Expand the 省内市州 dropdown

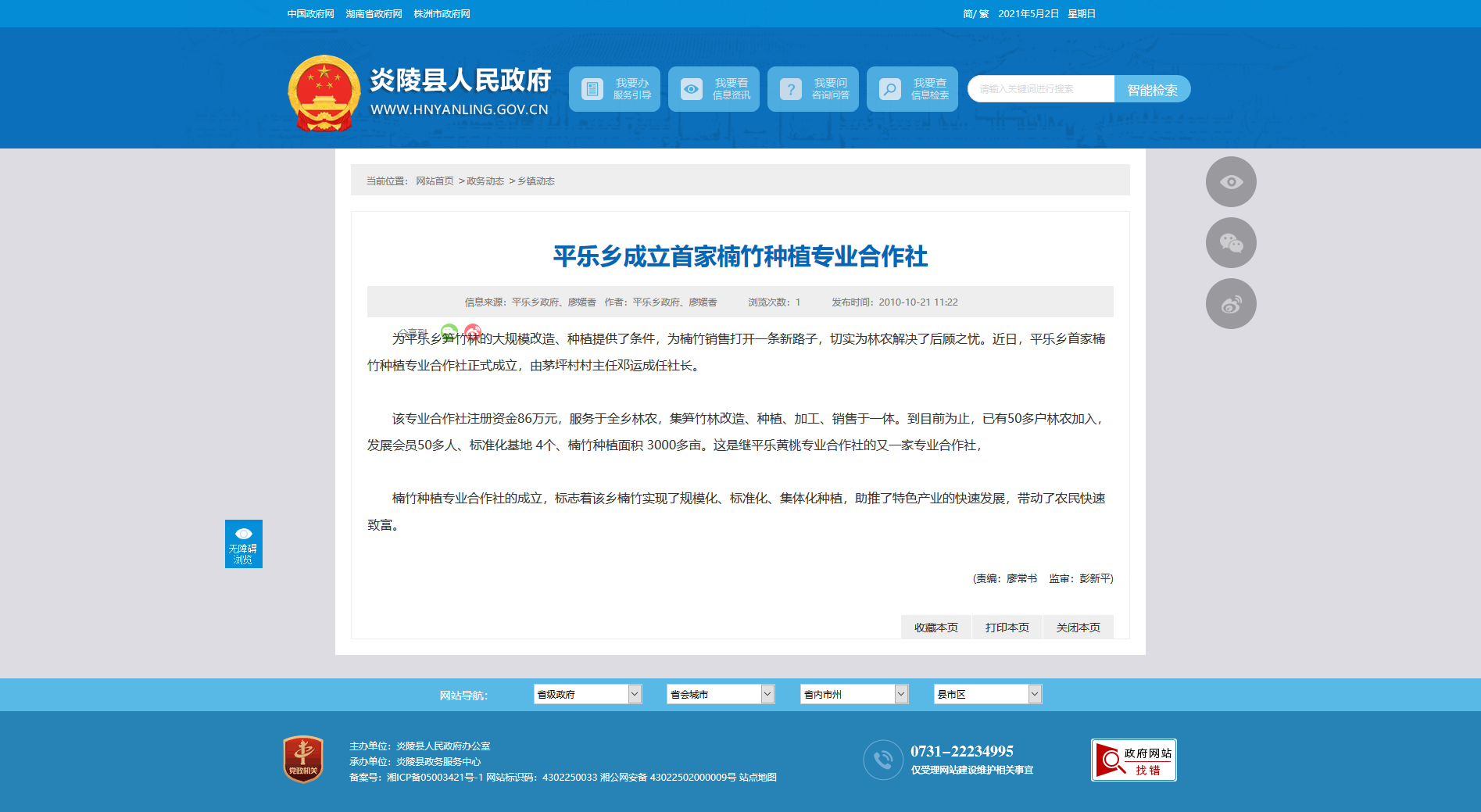[x=854, y=694]
